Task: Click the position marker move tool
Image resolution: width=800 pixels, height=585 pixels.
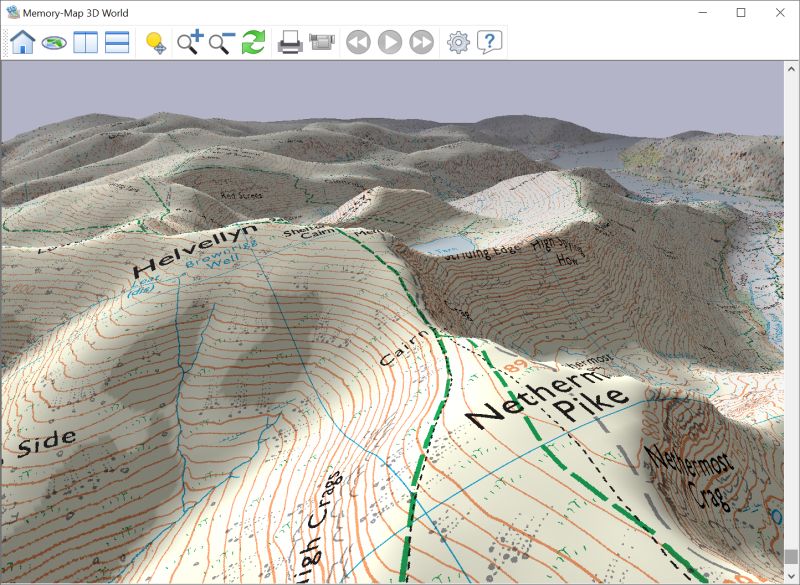Action: click(157, 45)
